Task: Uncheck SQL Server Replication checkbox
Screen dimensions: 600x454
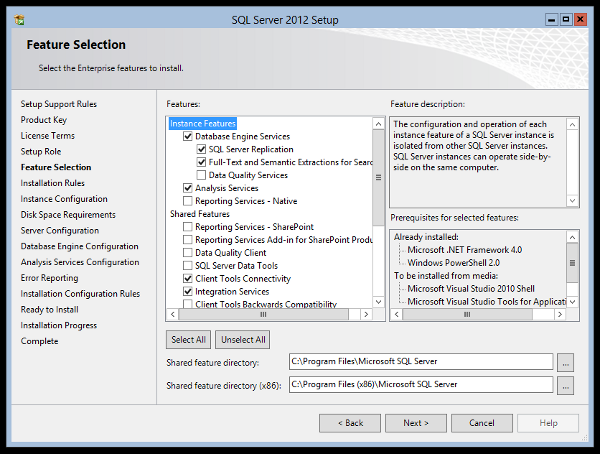Action: tap(201, 149)
